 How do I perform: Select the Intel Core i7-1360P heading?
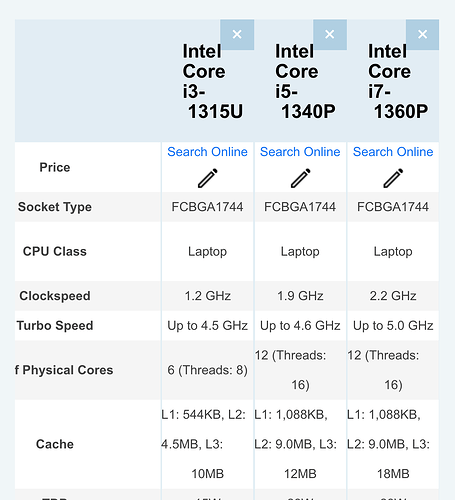tap(398, 81)
